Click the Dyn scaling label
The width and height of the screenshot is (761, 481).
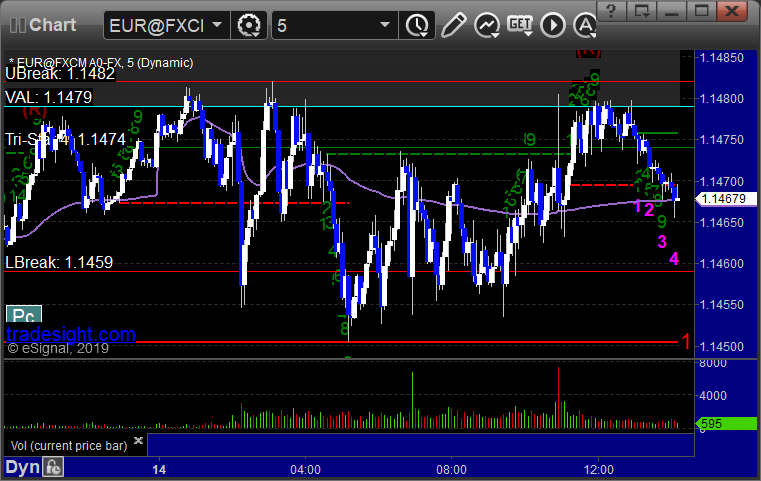pyautogui.click(x=23, y=467)
